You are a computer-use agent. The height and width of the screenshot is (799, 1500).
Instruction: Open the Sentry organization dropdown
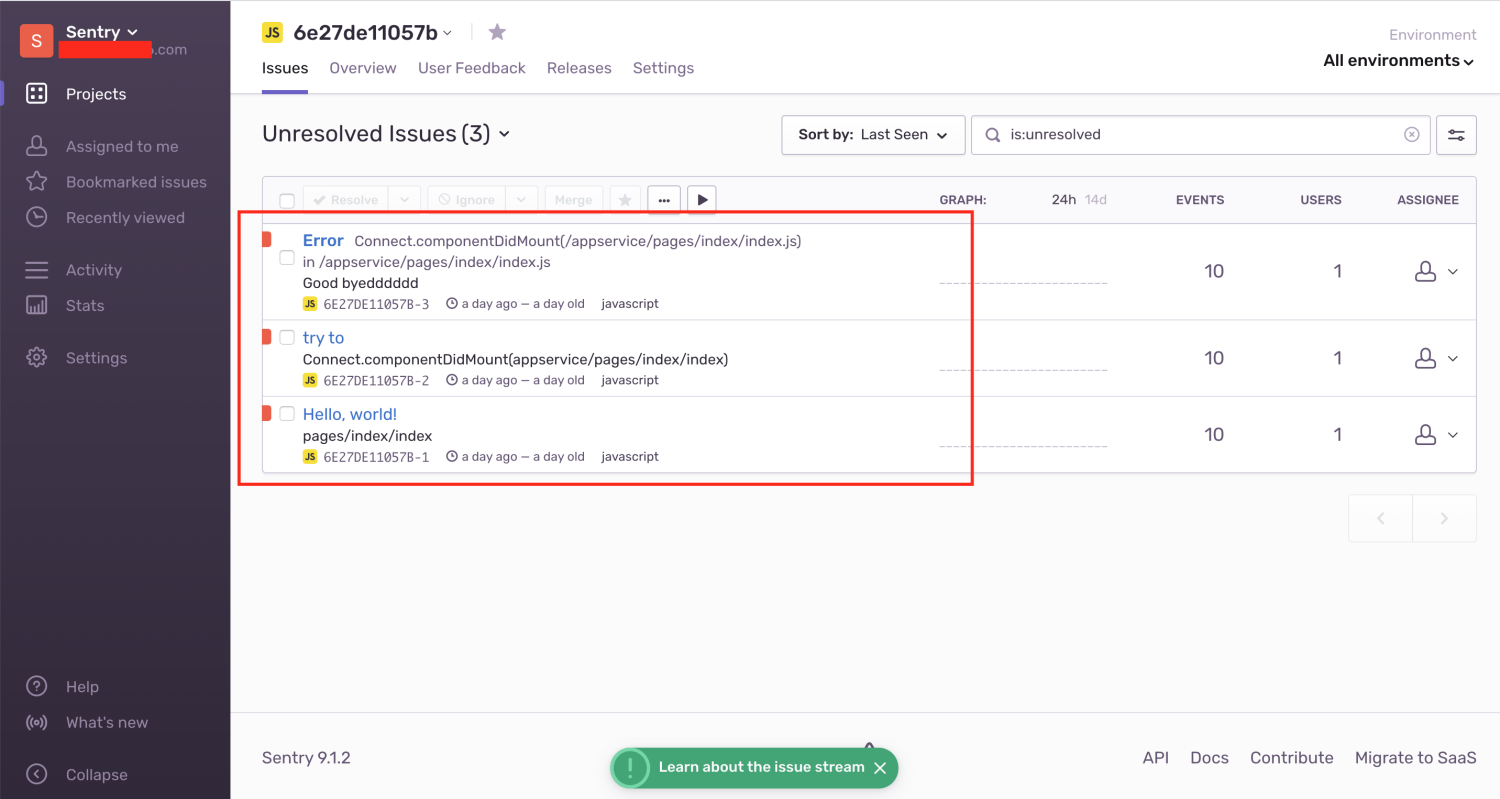tap(103, 32)
